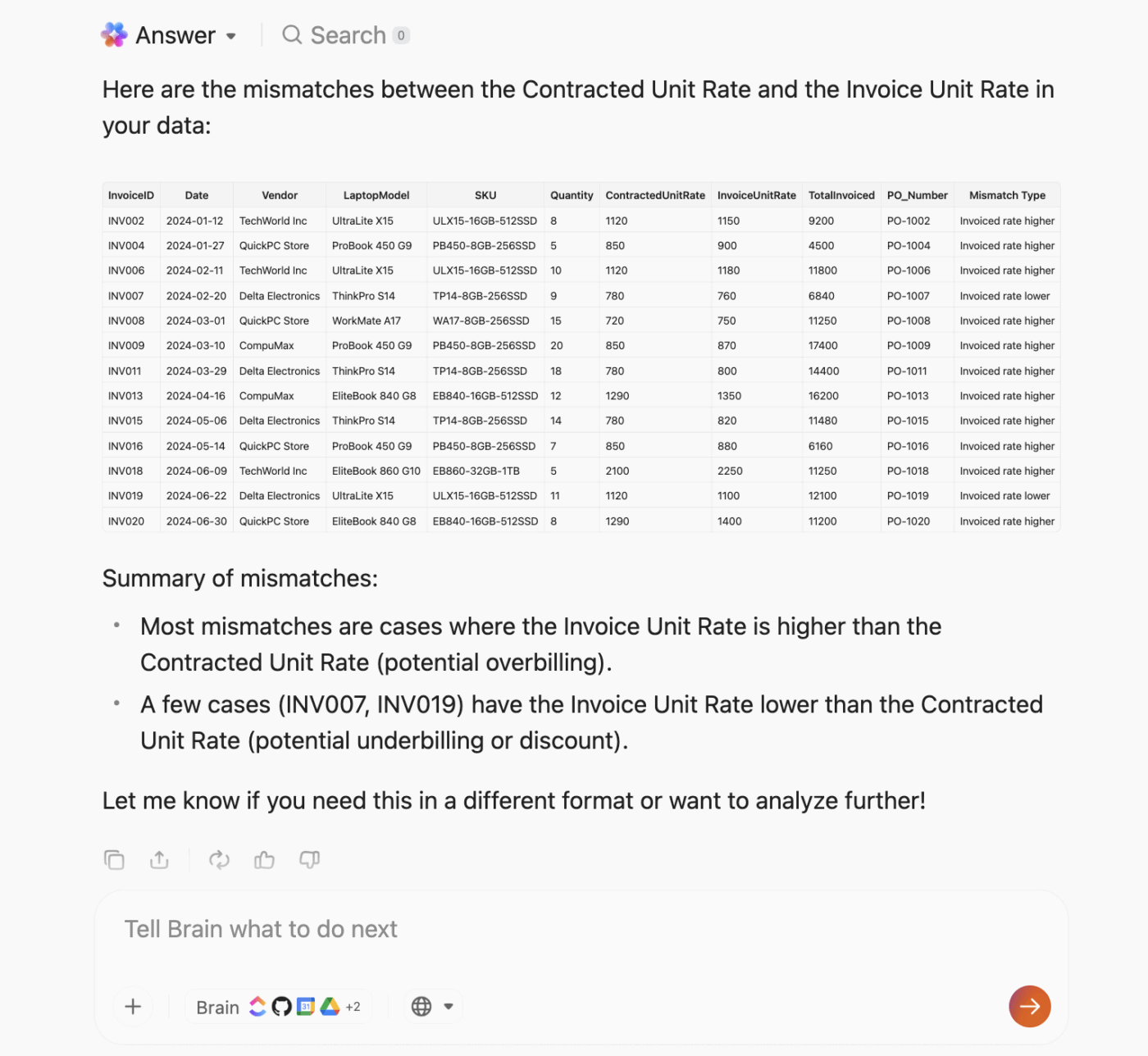Click the plus icon to add attachment
Image resolution: width=1148 pixels, height=1056 pixels.
pos(133,1006)
